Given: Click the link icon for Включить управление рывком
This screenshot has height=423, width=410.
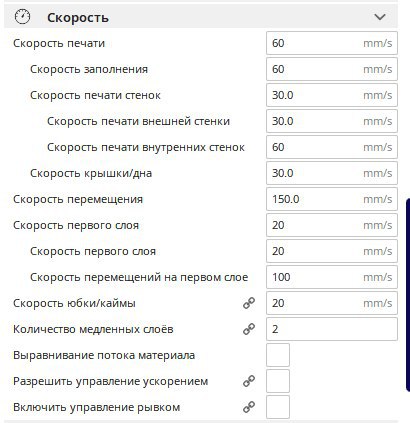Looking at the screenshot, I should pos(249,407).
